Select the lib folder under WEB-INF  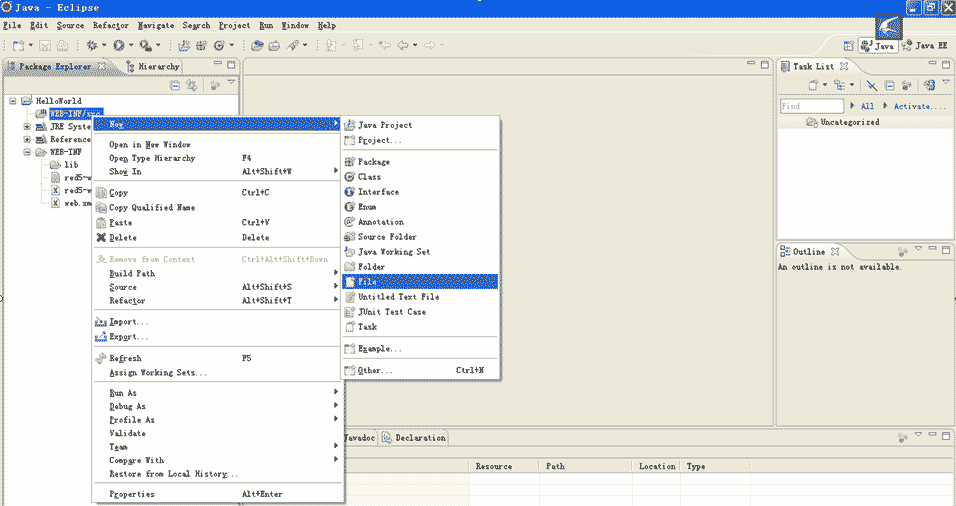(71, 165)
